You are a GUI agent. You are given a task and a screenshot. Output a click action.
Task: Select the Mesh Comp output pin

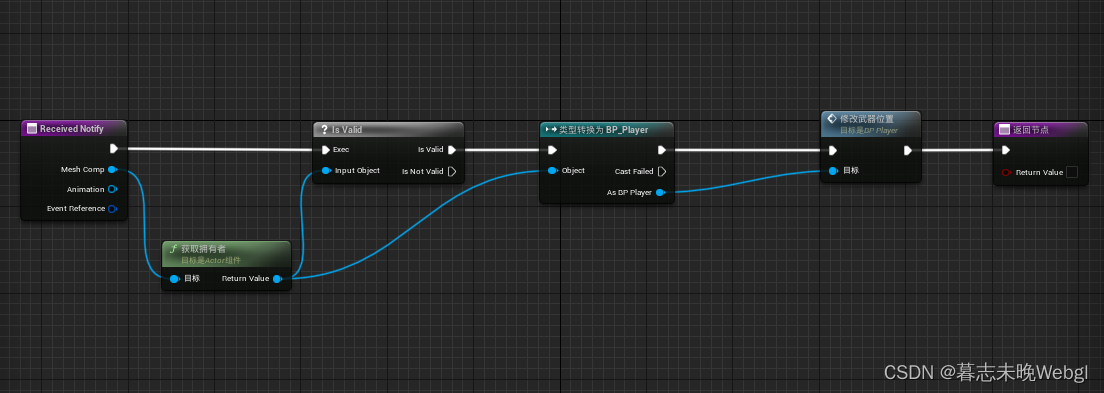pos(112,169)
